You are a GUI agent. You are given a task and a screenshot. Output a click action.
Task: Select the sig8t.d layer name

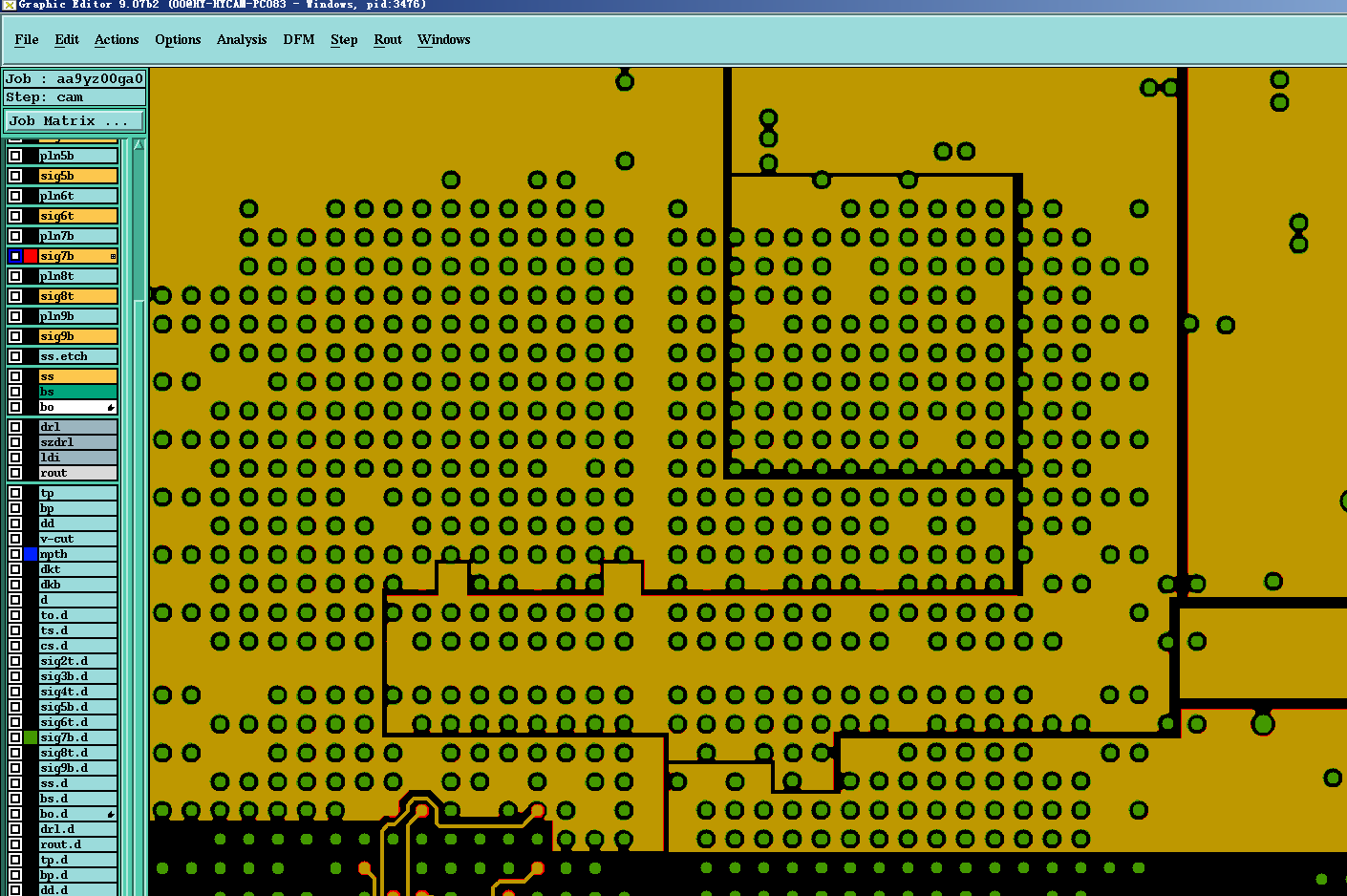point(77,753)
